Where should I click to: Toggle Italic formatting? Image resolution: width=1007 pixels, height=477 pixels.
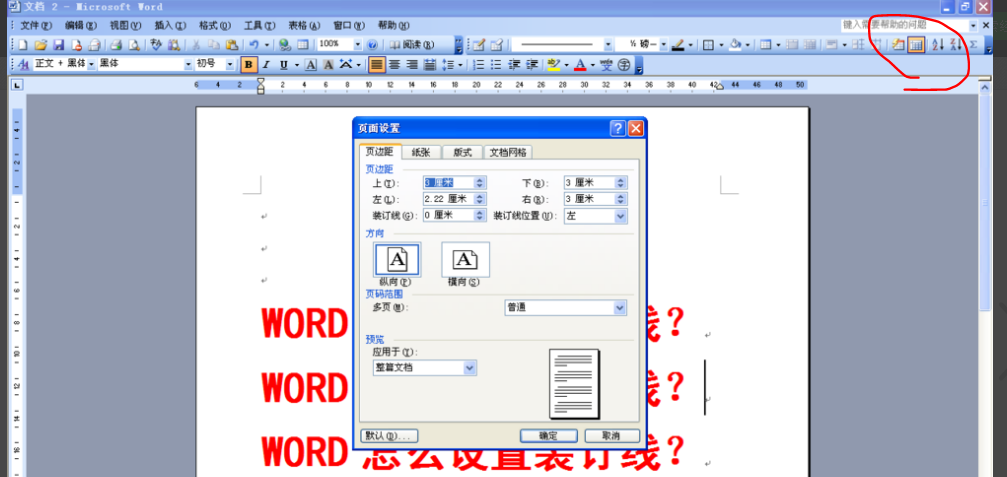pos(265,65)
